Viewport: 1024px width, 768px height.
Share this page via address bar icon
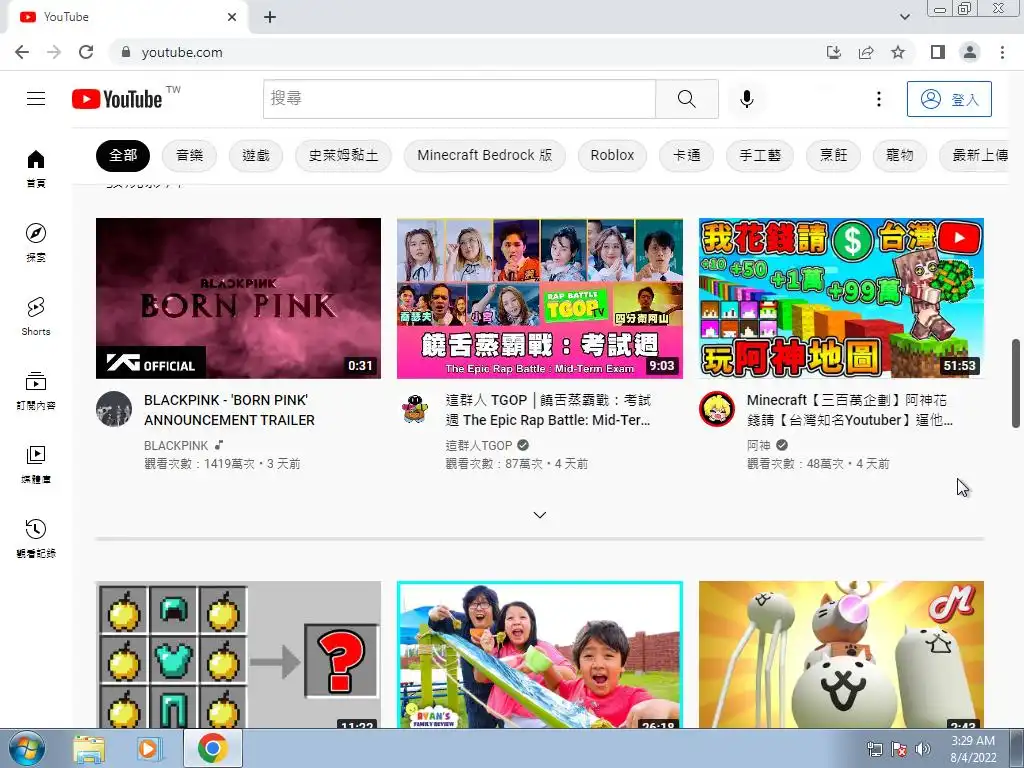866,52
